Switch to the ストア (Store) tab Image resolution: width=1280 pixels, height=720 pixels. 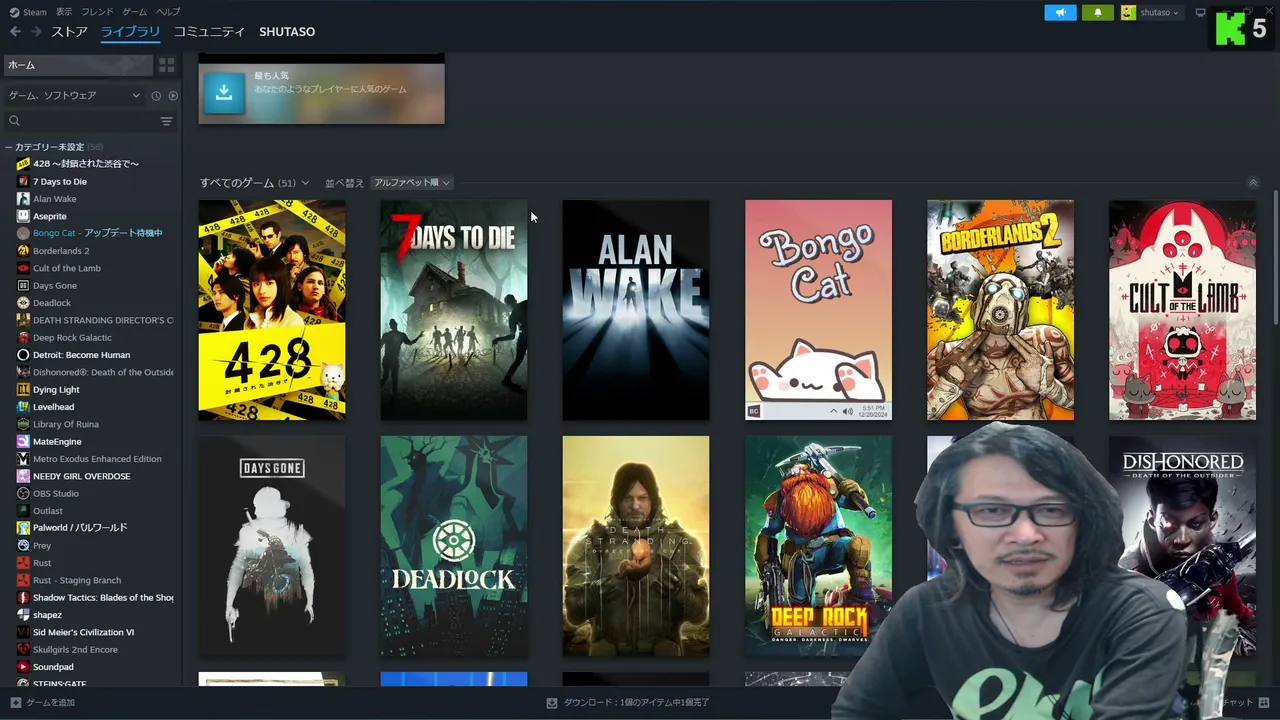pyautogui.click(x=70, y=32)
